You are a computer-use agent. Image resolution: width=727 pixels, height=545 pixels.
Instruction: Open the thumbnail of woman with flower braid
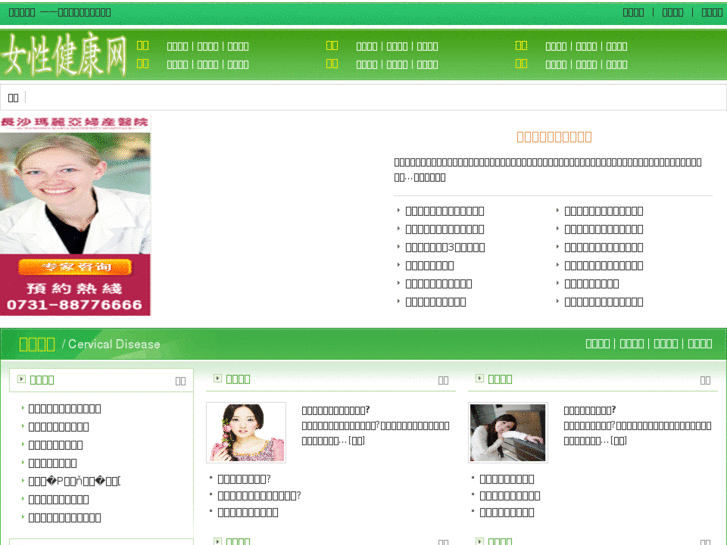pos(246,432)
